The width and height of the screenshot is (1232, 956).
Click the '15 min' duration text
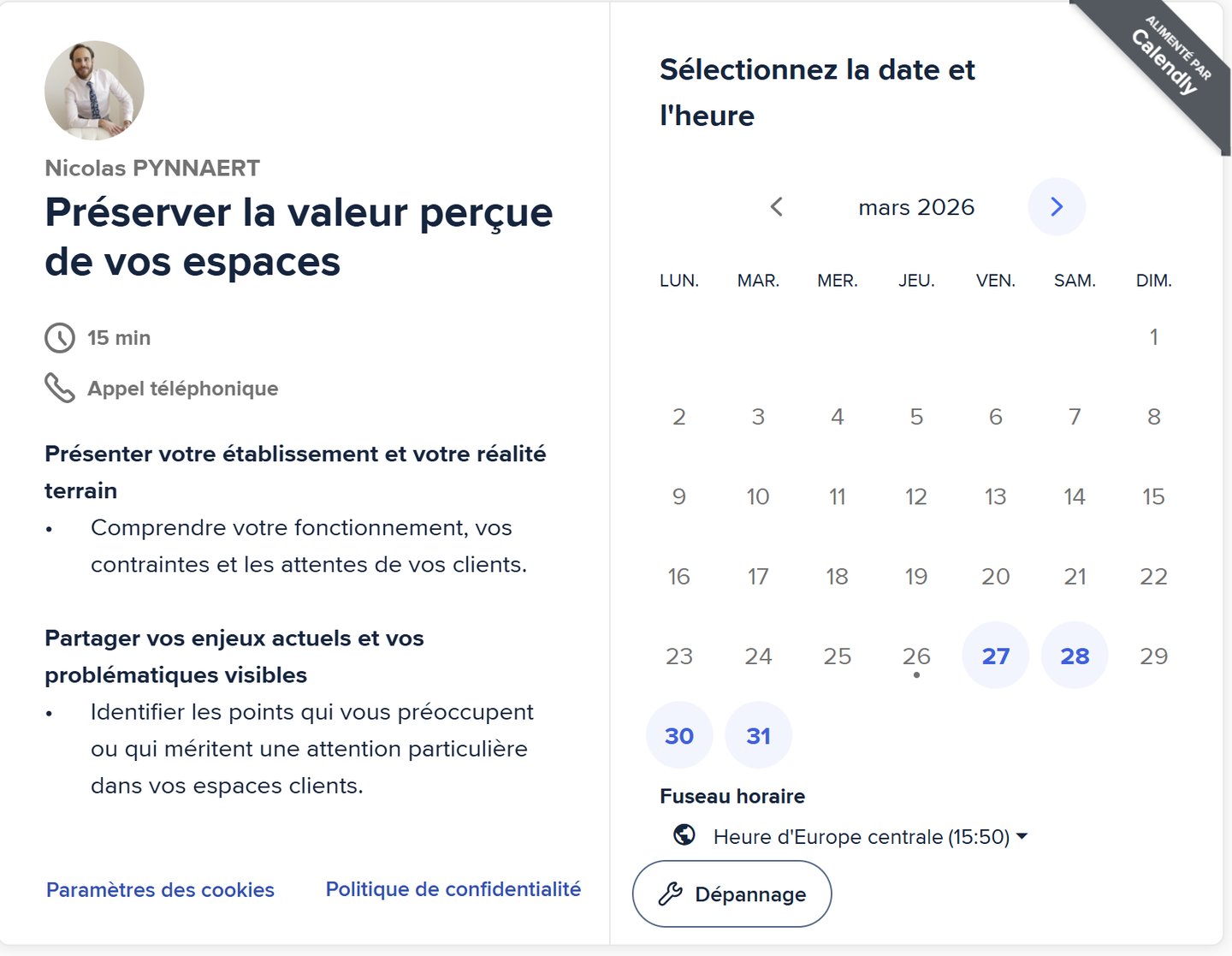coord(119,338)
